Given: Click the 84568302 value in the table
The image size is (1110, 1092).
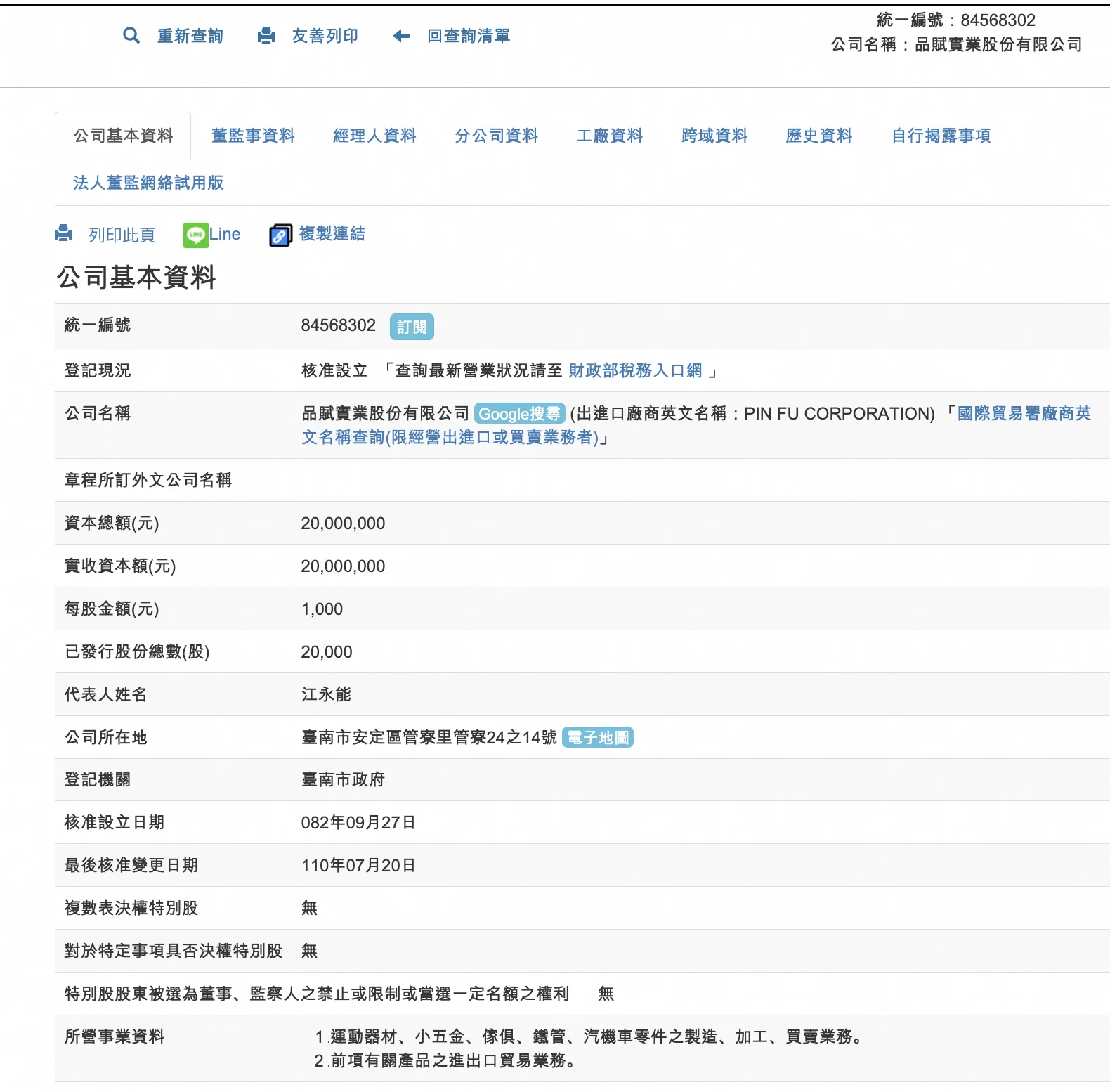Looking at the screenshot, I should (339, 325).
